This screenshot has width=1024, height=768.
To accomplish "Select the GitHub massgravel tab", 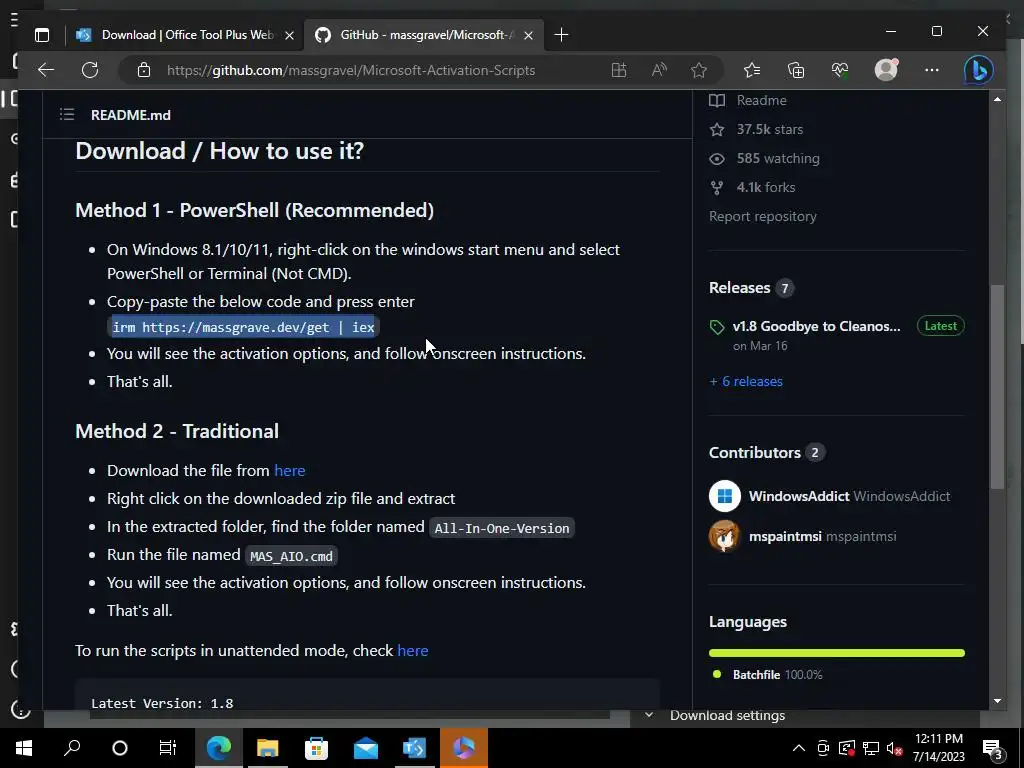I will tap(424, 35).
